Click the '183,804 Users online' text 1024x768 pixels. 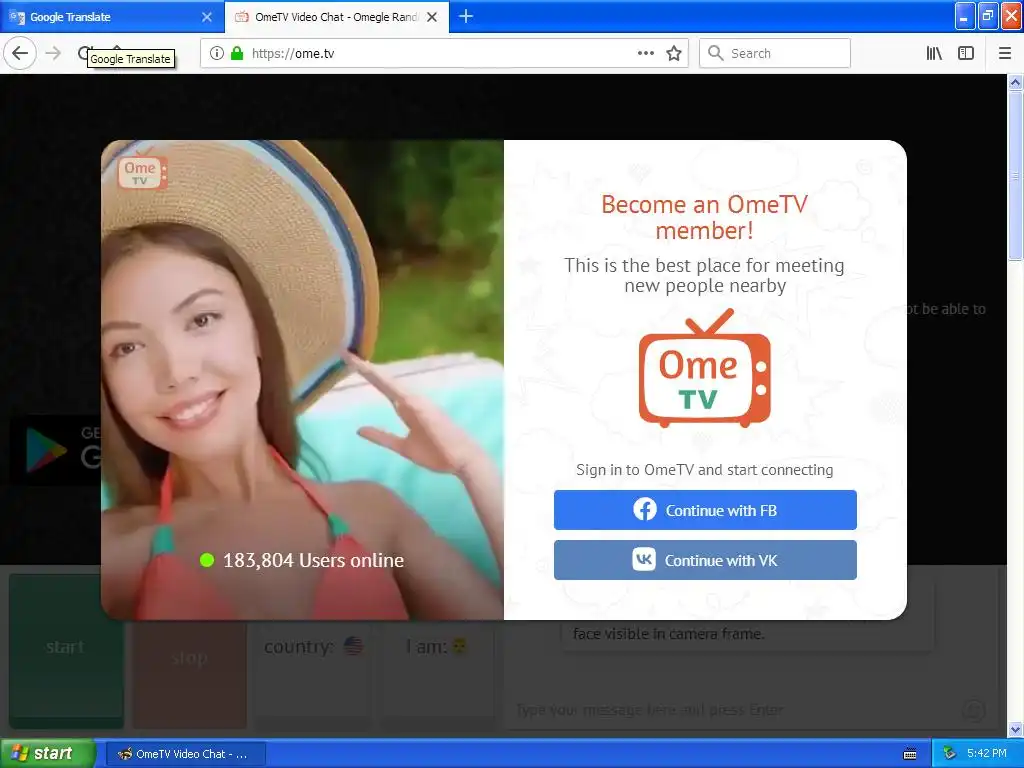(x=313, y=560)
